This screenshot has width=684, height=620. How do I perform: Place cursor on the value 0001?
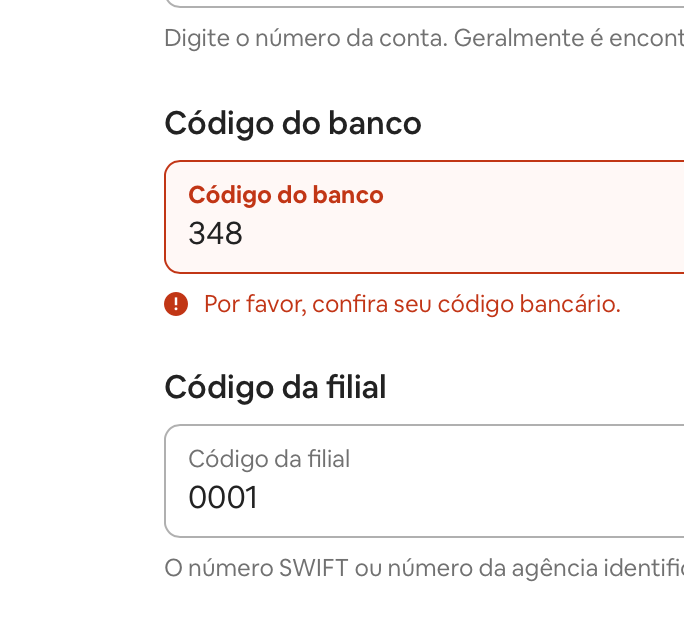223,497
